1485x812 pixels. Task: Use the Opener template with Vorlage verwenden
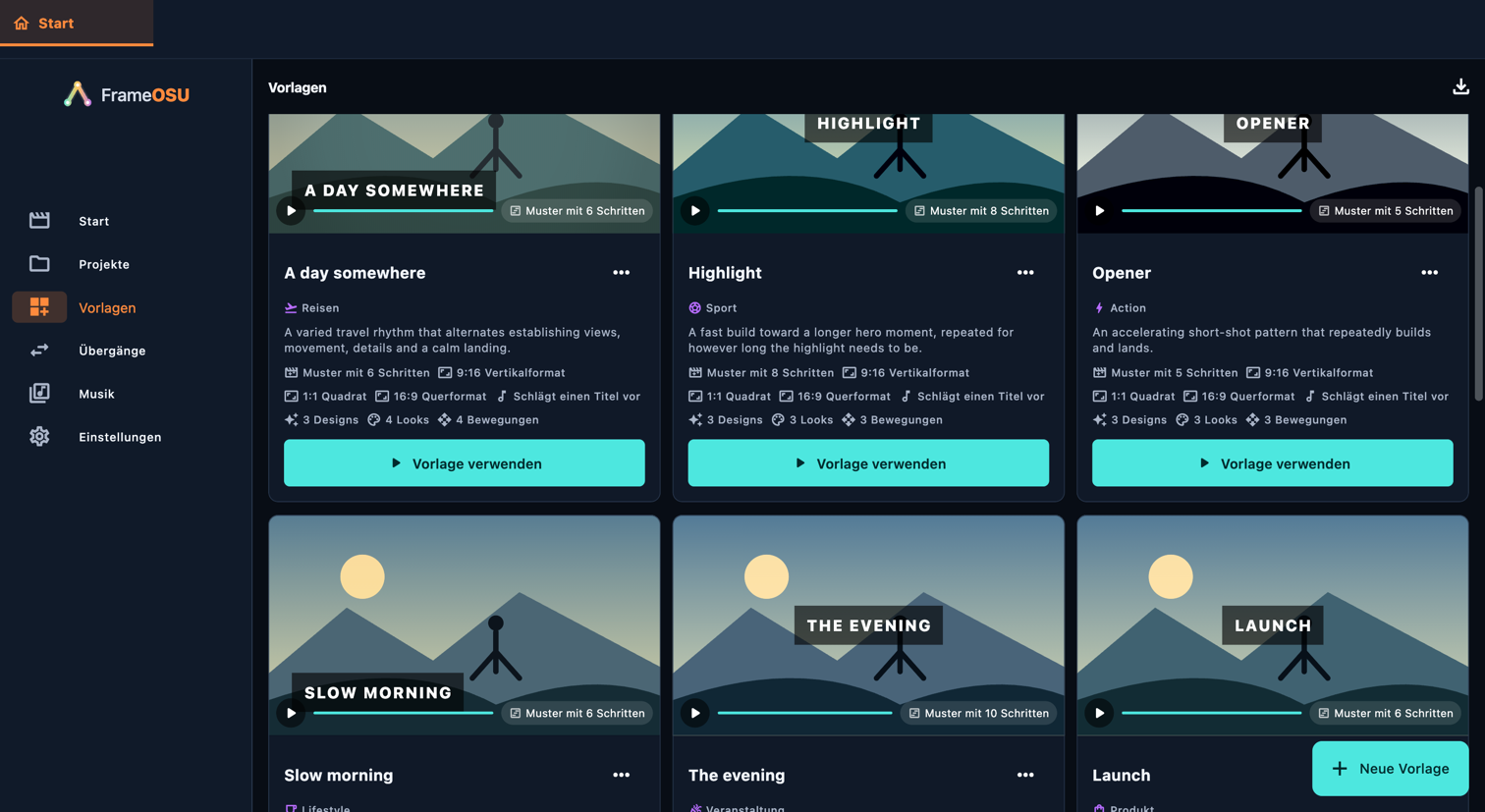pos(1272,463)
